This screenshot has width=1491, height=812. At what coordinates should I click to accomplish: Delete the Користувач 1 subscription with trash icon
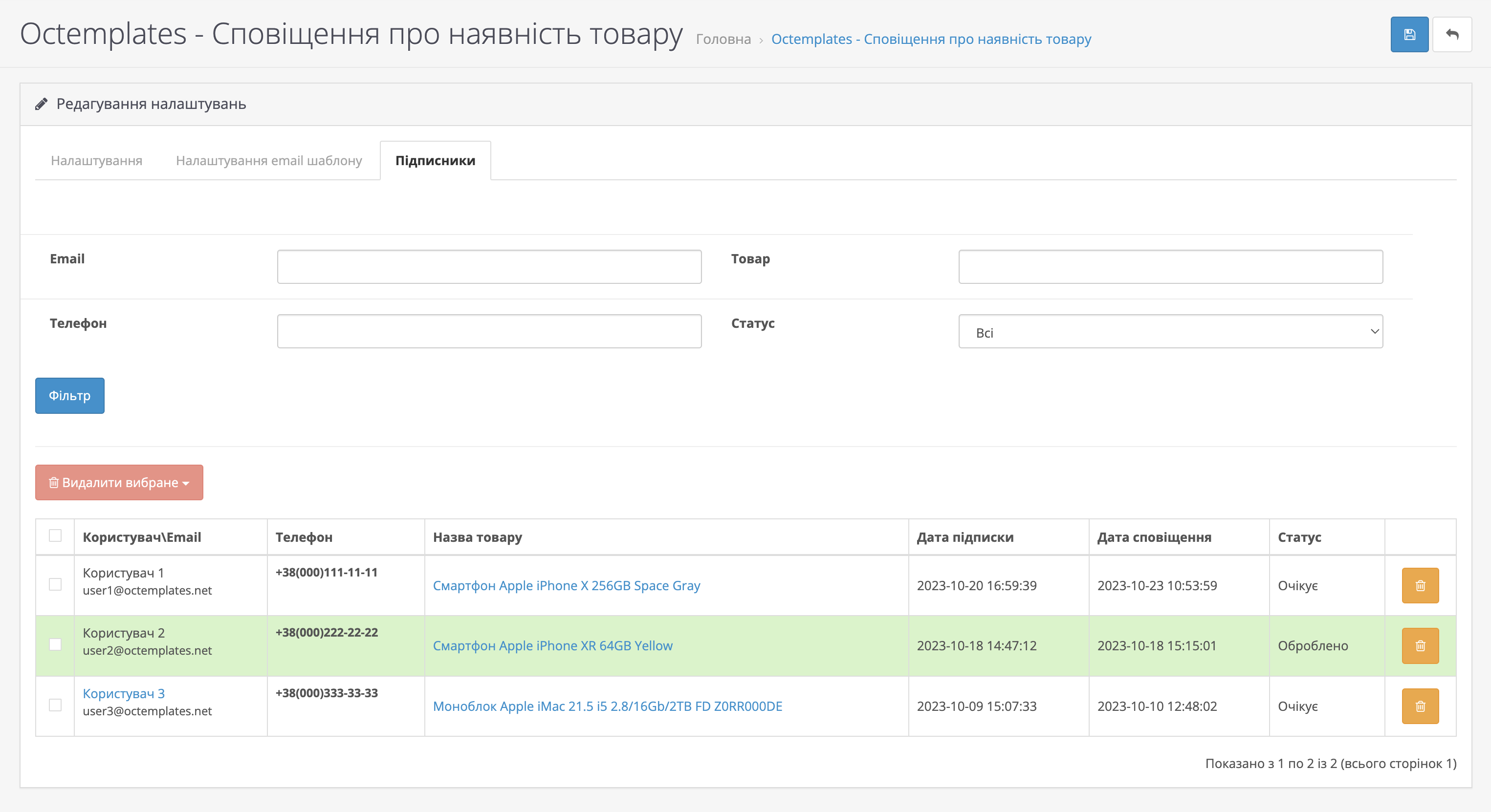[x=1420, y=585]
